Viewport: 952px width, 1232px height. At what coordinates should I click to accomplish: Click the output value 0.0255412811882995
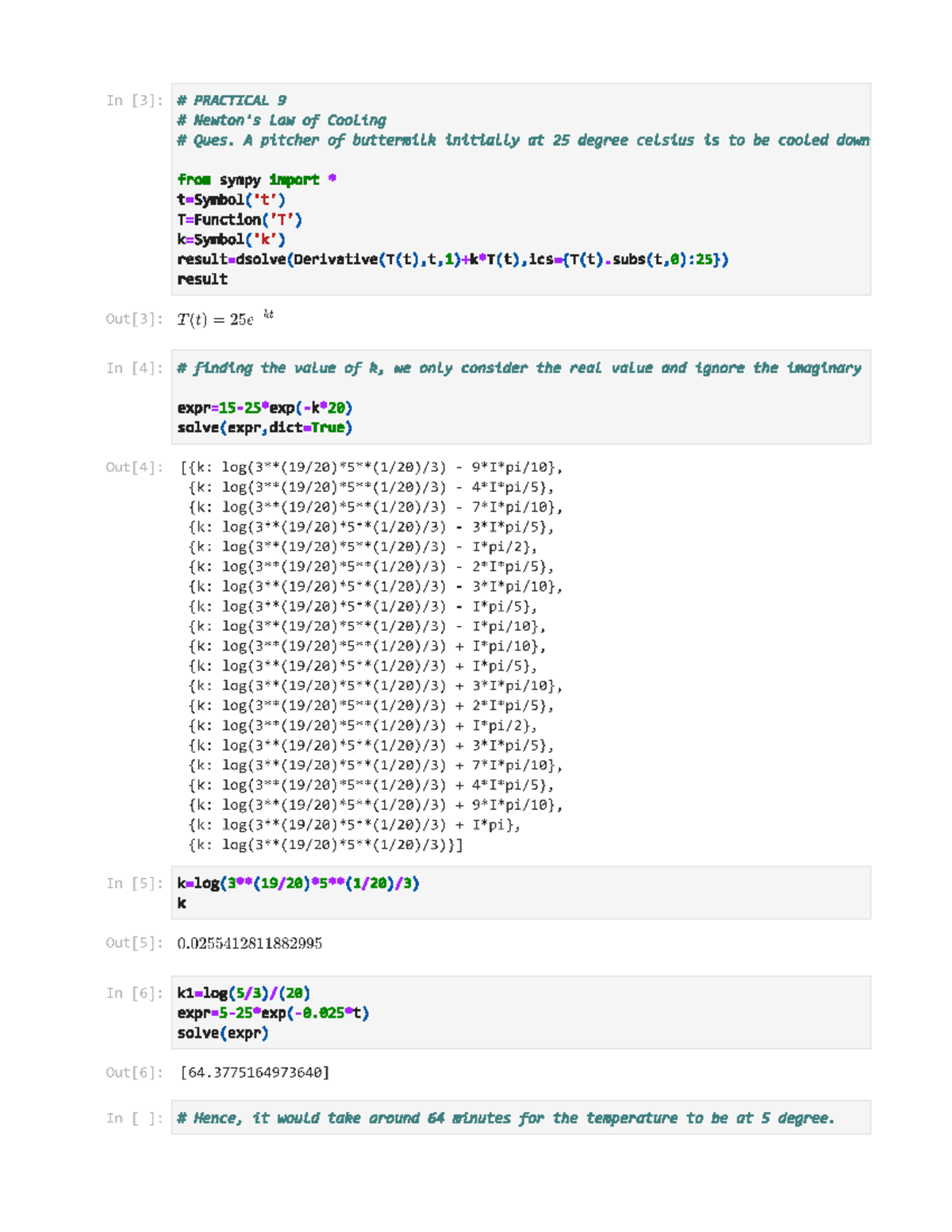click(250, 943)
